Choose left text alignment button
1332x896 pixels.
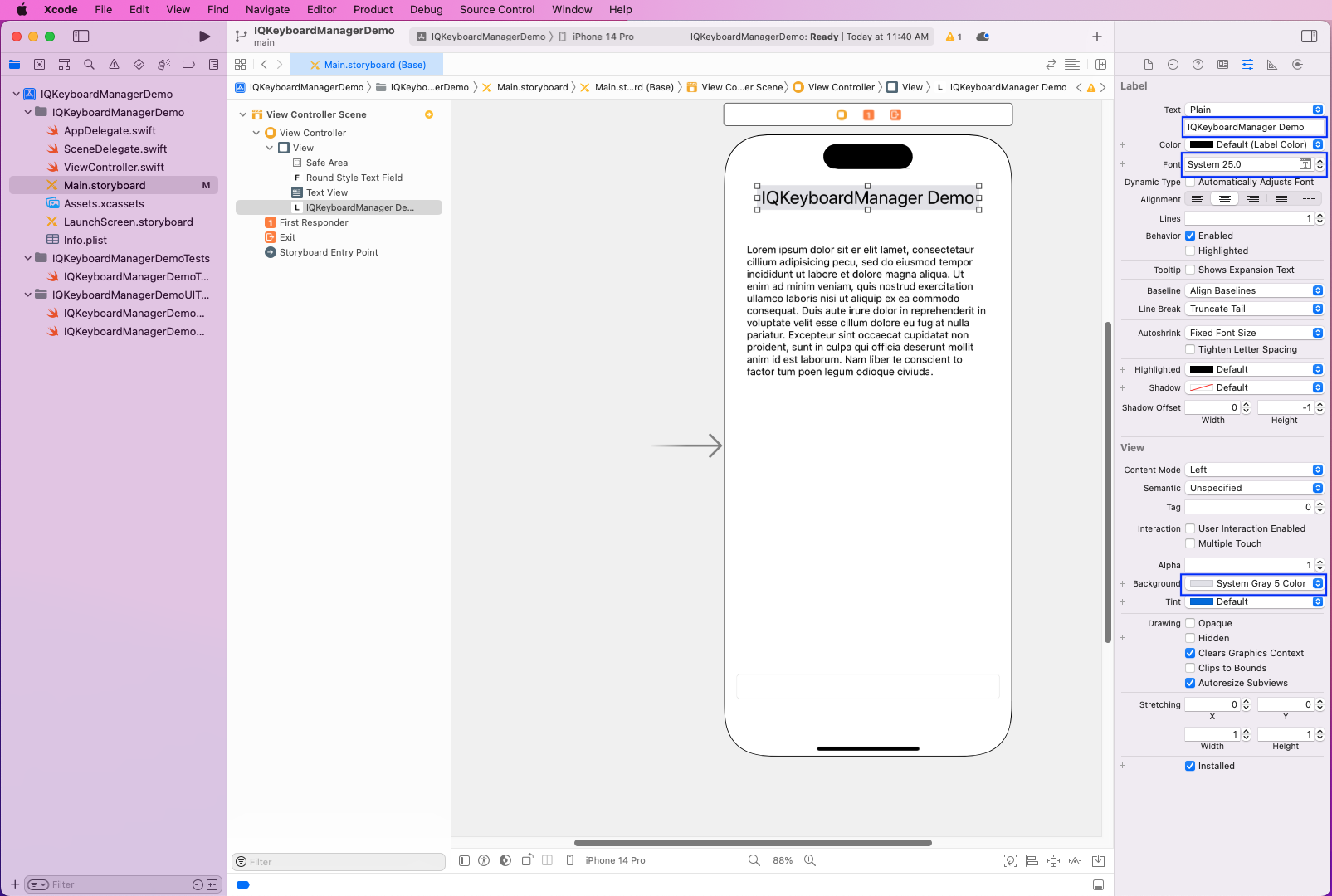click(x=1198, y=199)
